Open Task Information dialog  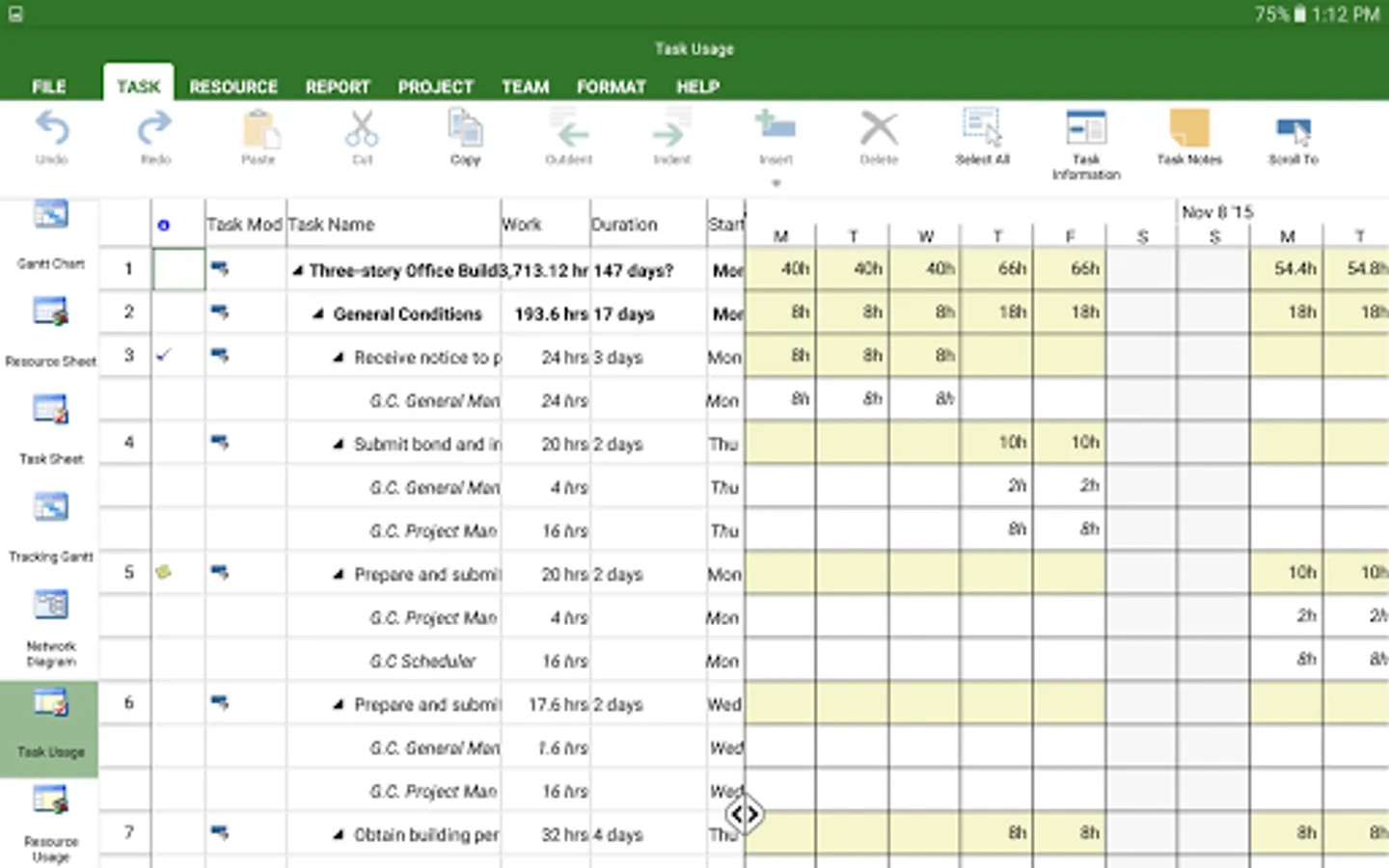coord(1086,145)
